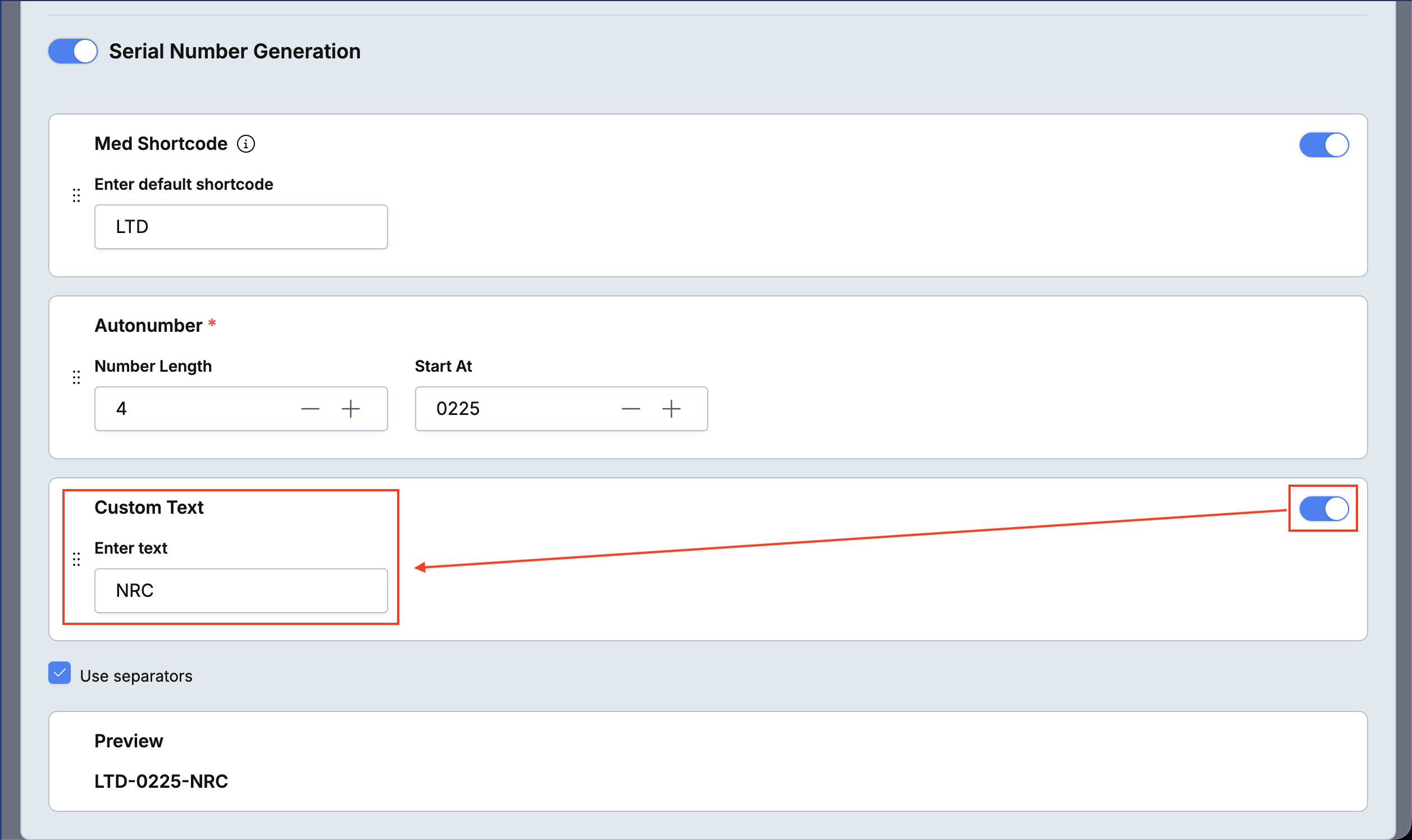Screen dimensions: 1412x840
Task: Decrease Number Length with minus icon
Action: click(x=310, y=409)
